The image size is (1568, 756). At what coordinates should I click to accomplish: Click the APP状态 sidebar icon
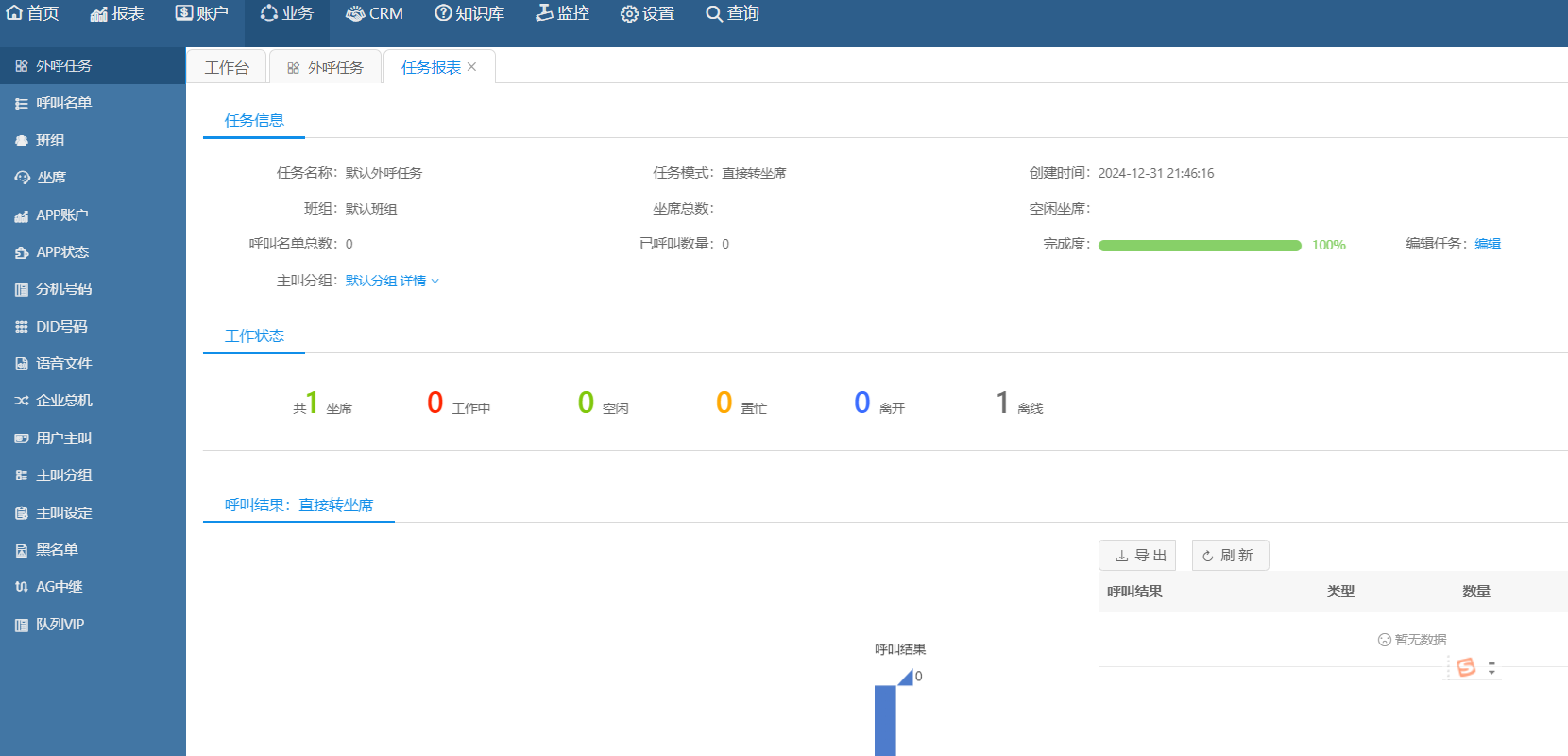pos(22,252)
